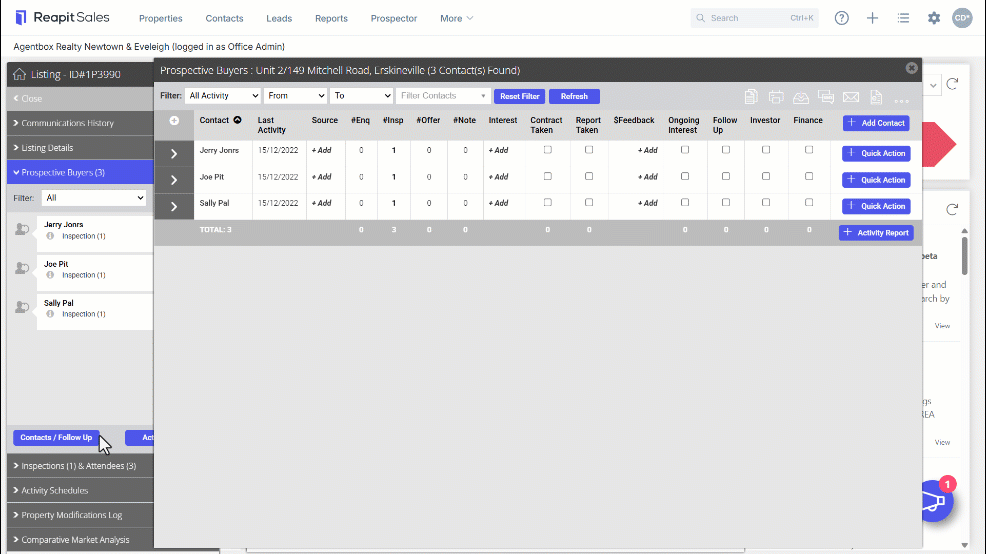Tick Finance checkbox for Sally Pal

click(x=809, y=202)
